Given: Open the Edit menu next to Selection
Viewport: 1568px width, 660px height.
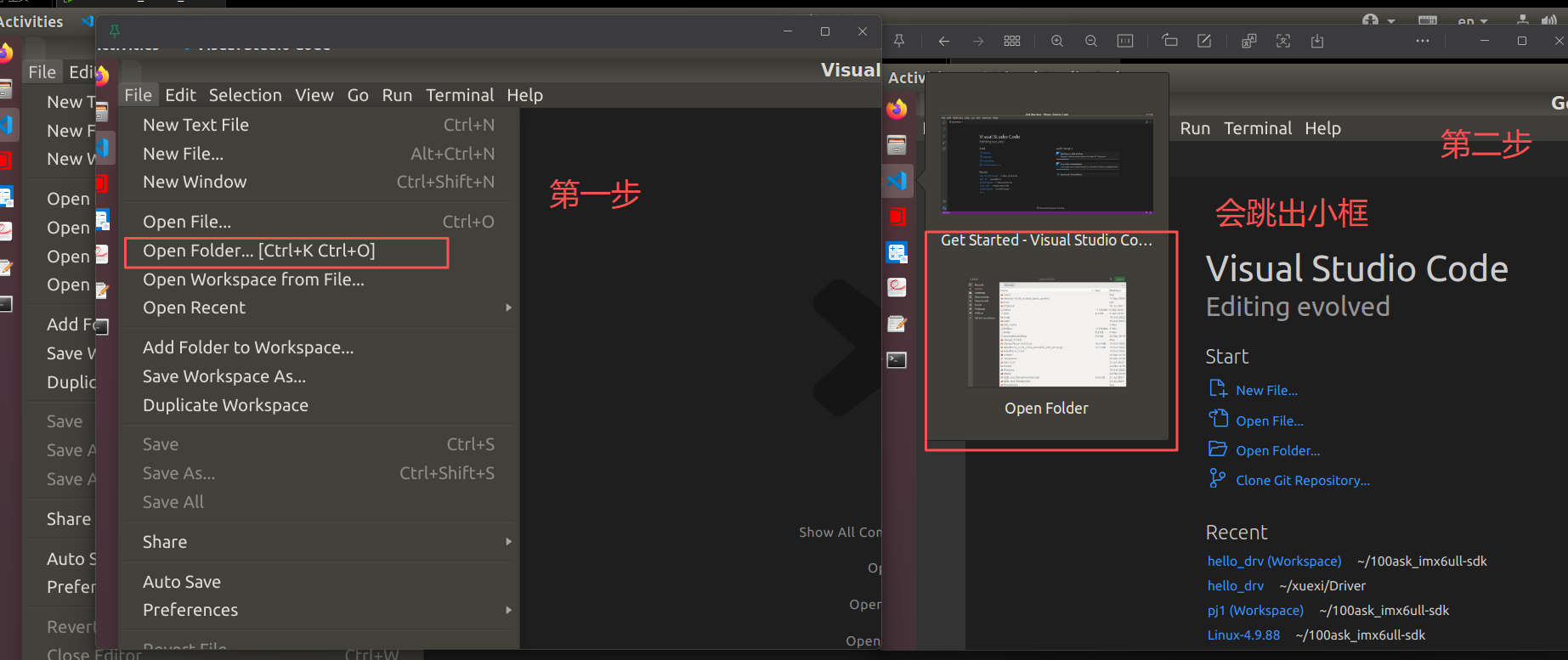Looking at the screenshot, I should 180,95.
